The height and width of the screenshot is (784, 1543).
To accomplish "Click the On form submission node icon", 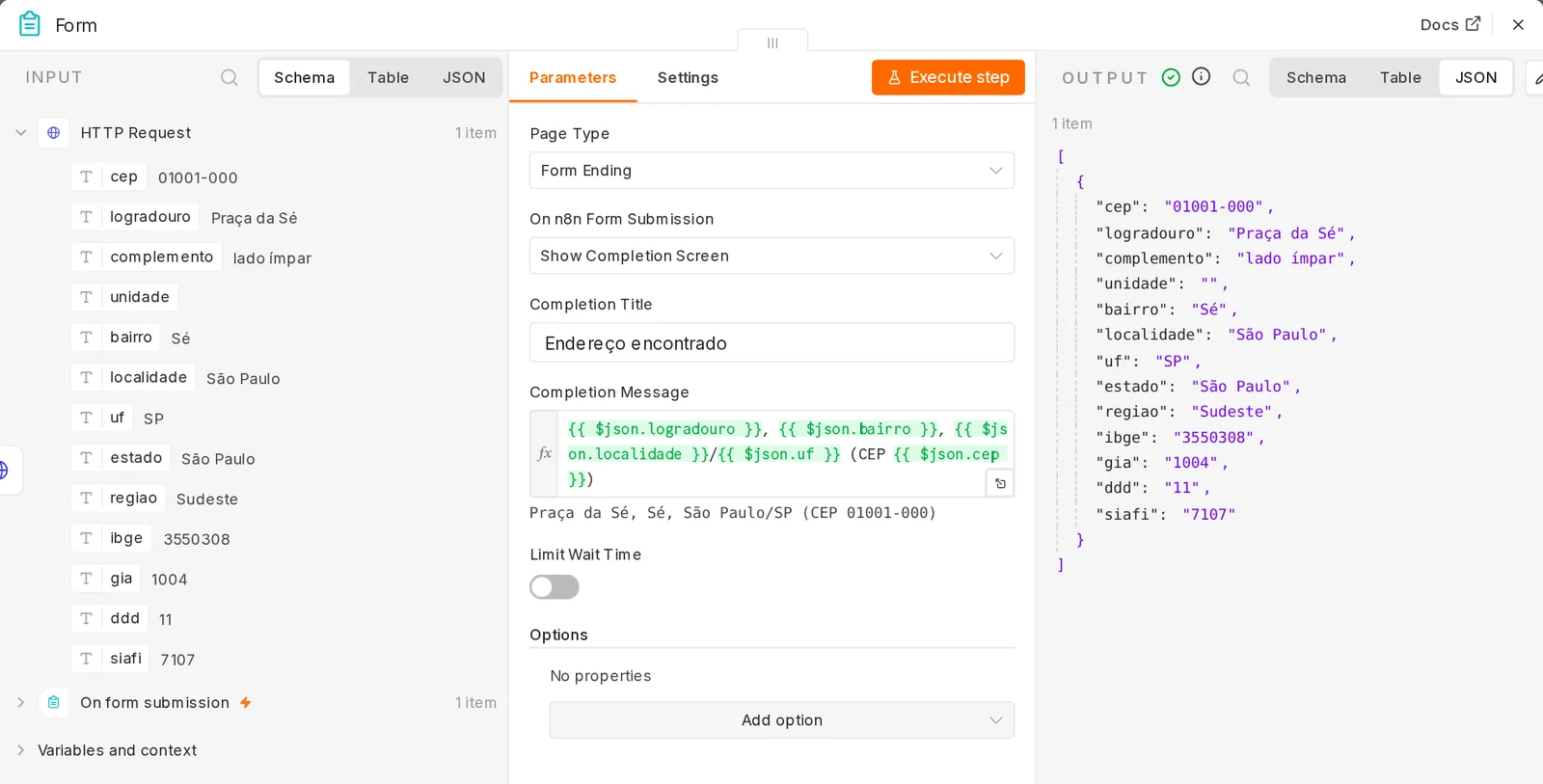I will click(x=54, y=702).
